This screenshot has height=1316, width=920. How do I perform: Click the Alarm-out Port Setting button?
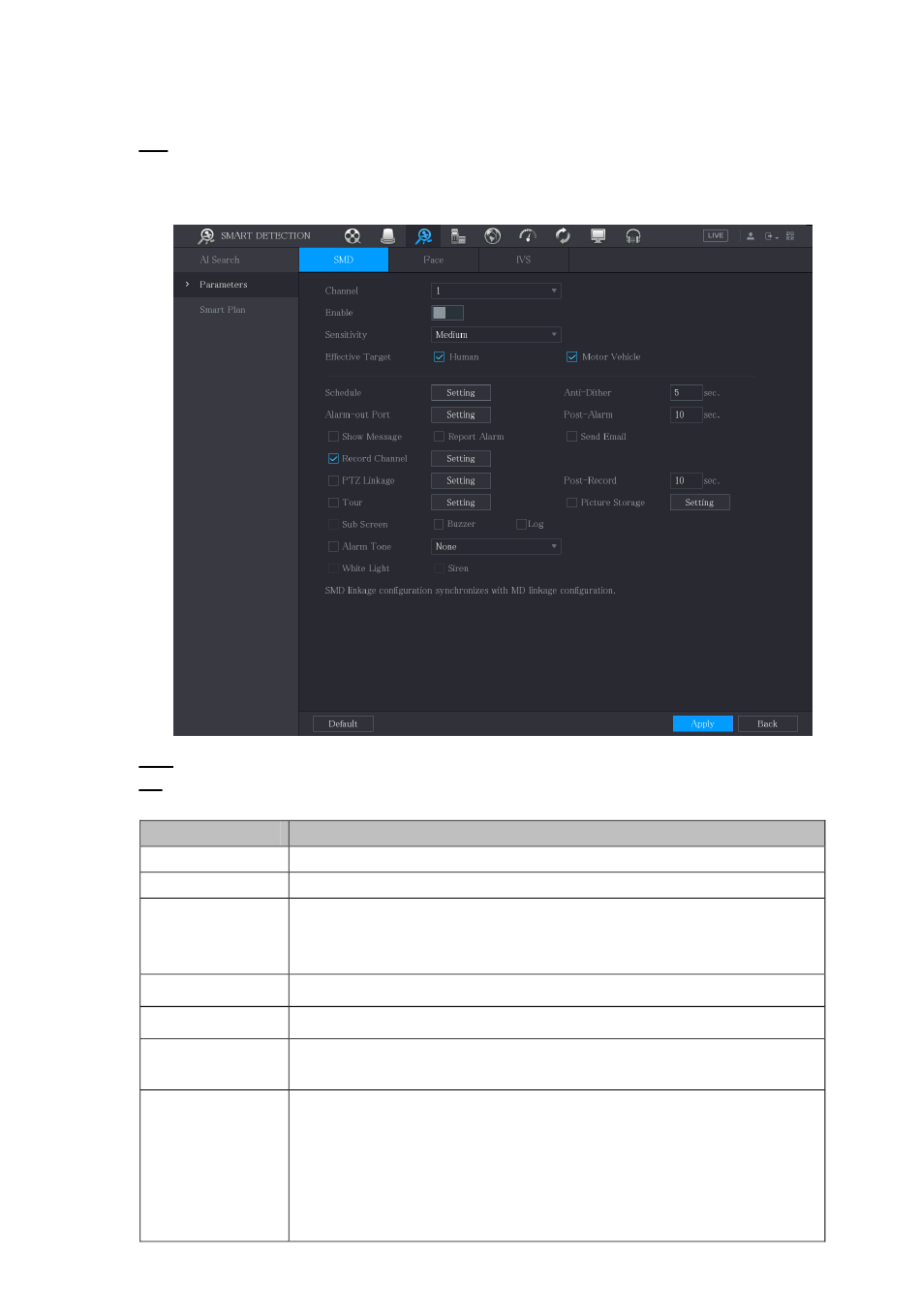[x=461, y=414]
